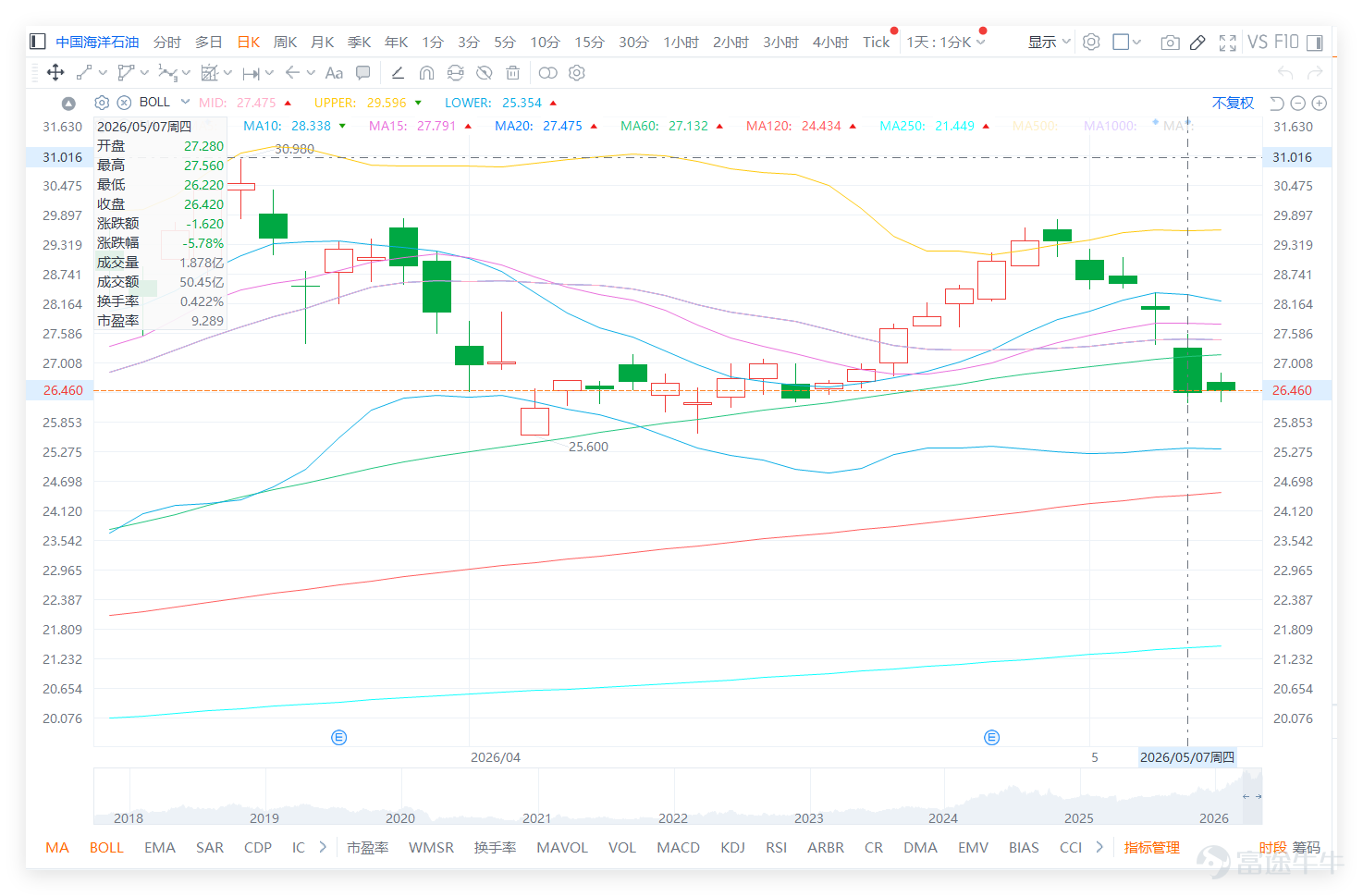
Task: Open drawing toolbar settings gear
Action: coord(577,73)
